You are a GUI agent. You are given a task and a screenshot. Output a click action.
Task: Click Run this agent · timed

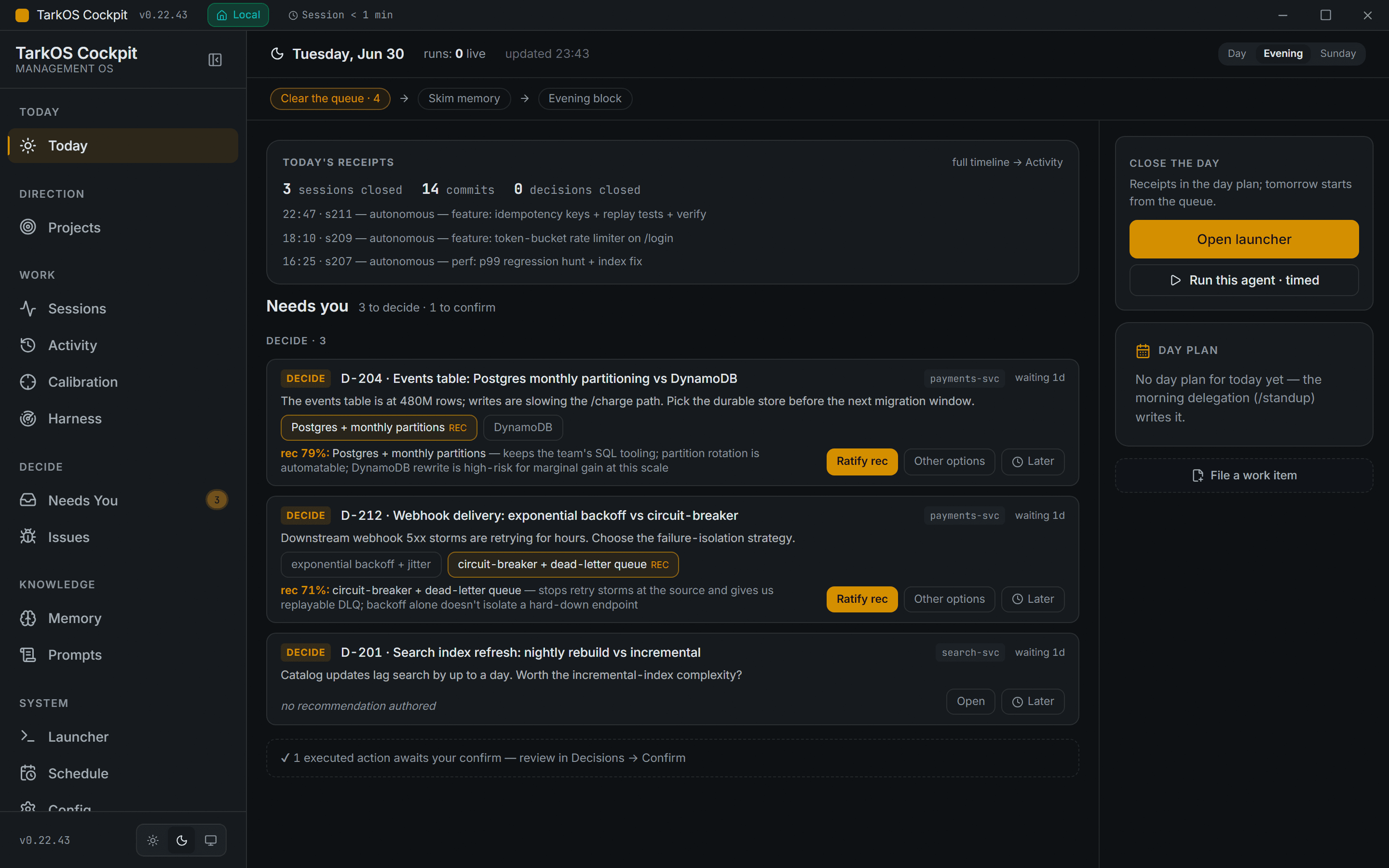click(x=1244, y=280)
